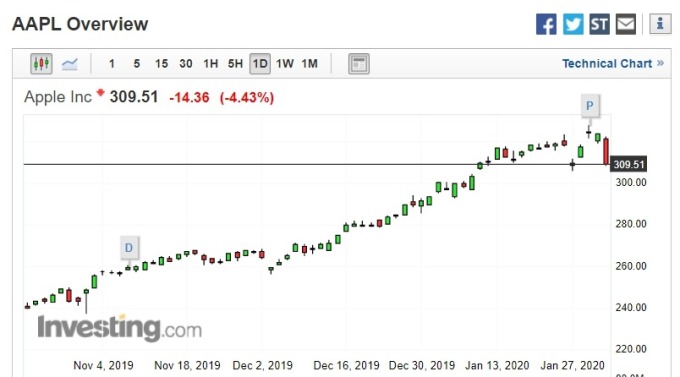Select the 30 minute interval
The image size is (680, 377).
(x=186, y=64)
